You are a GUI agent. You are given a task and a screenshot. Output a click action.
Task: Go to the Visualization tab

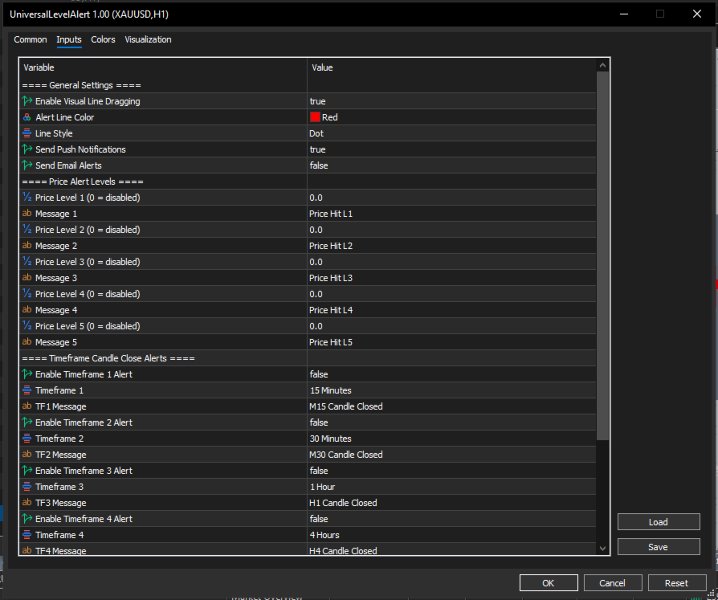pyautogui.click(x=148, y=39)
